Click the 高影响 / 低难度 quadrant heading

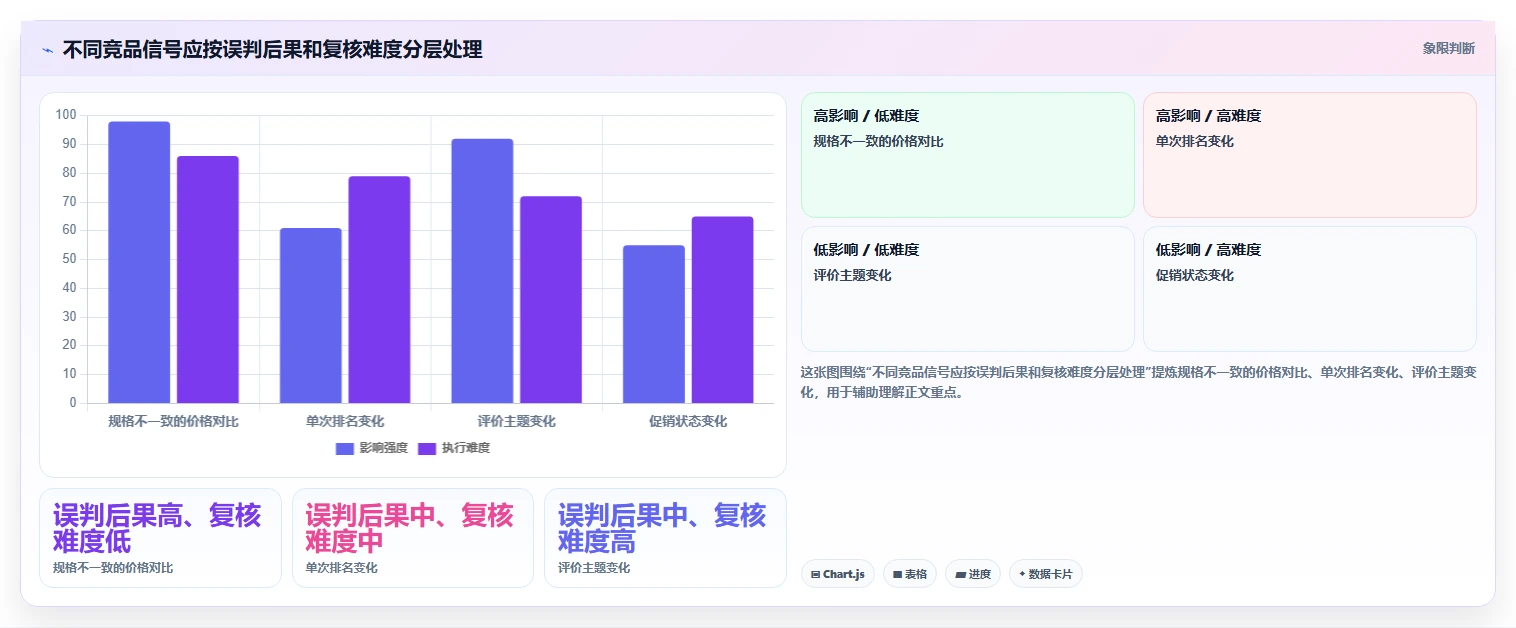[x=866, y=116]
